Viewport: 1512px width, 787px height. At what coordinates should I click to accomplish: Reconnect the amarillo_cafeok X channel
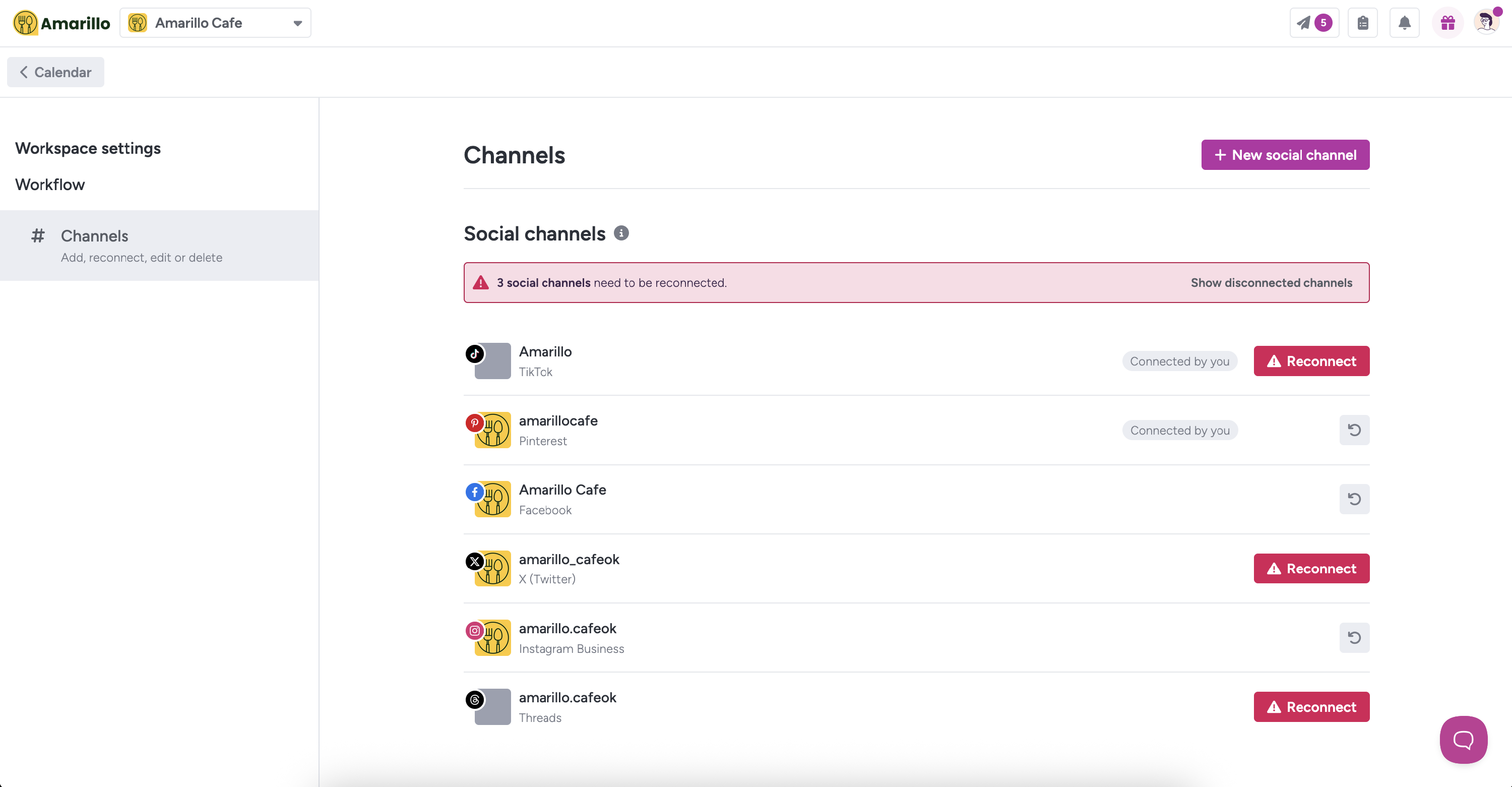click(1311, 569)
